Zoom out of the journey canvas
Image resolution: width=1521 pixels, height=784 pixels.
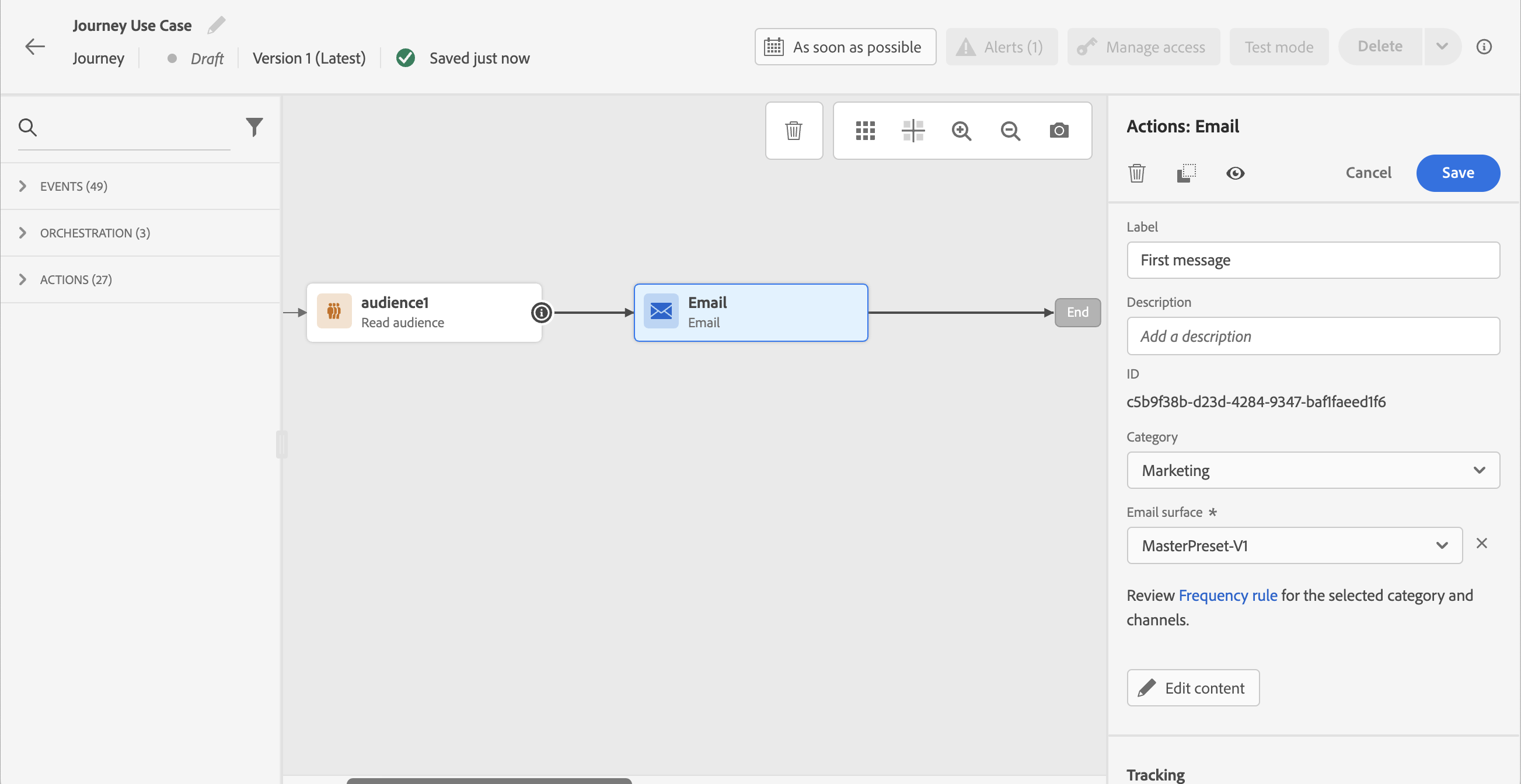pyautogui.click(x=1010, y=130)
